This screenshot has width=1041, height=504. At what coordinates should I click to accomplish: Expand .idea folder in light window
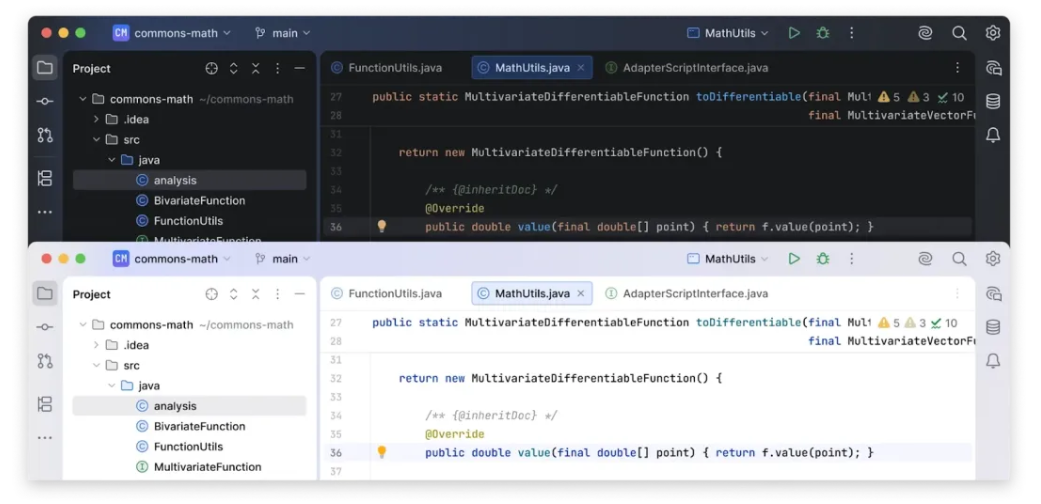96,345
